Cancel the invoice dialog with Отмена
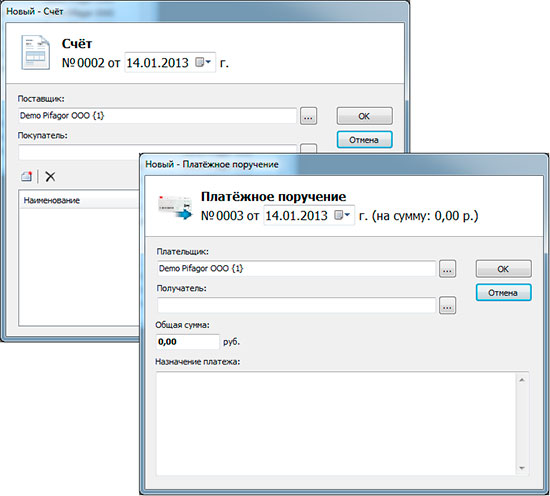Image resolution: width=550 pixels, height=496 pixels. click(364, 140)
